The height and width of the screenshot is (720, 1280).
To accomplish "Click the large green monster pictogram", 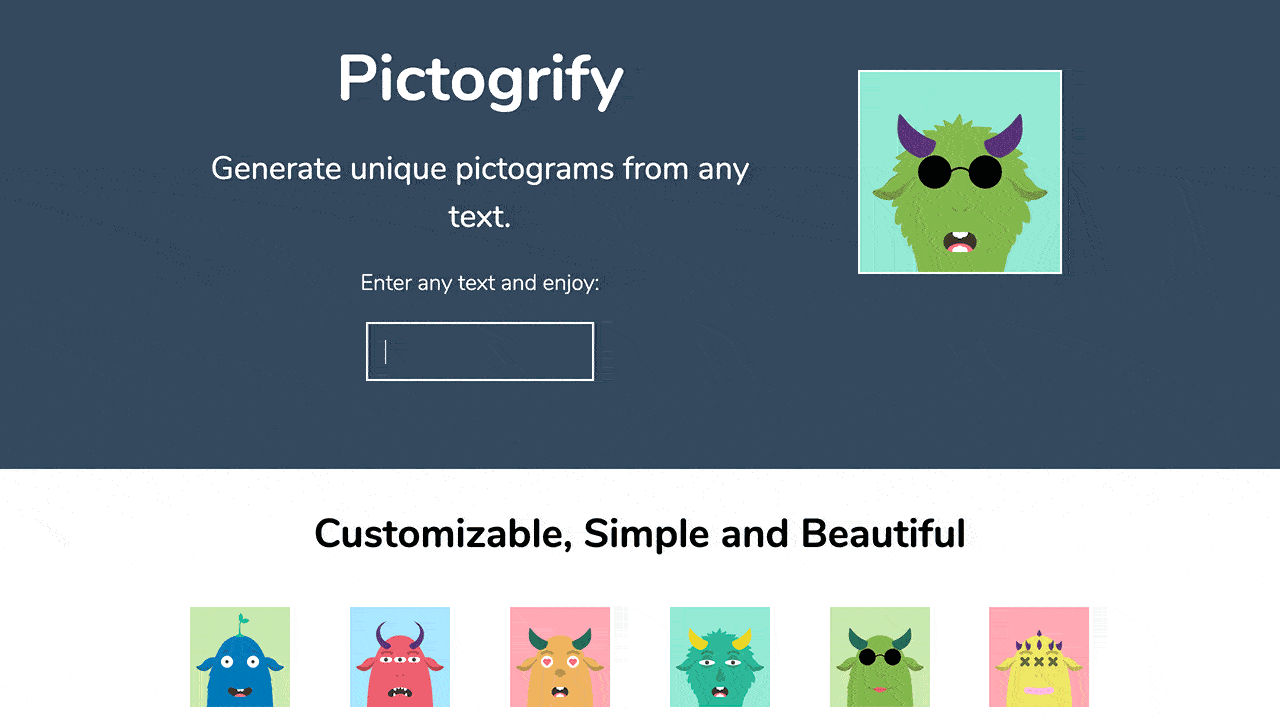I will (959, 172).
